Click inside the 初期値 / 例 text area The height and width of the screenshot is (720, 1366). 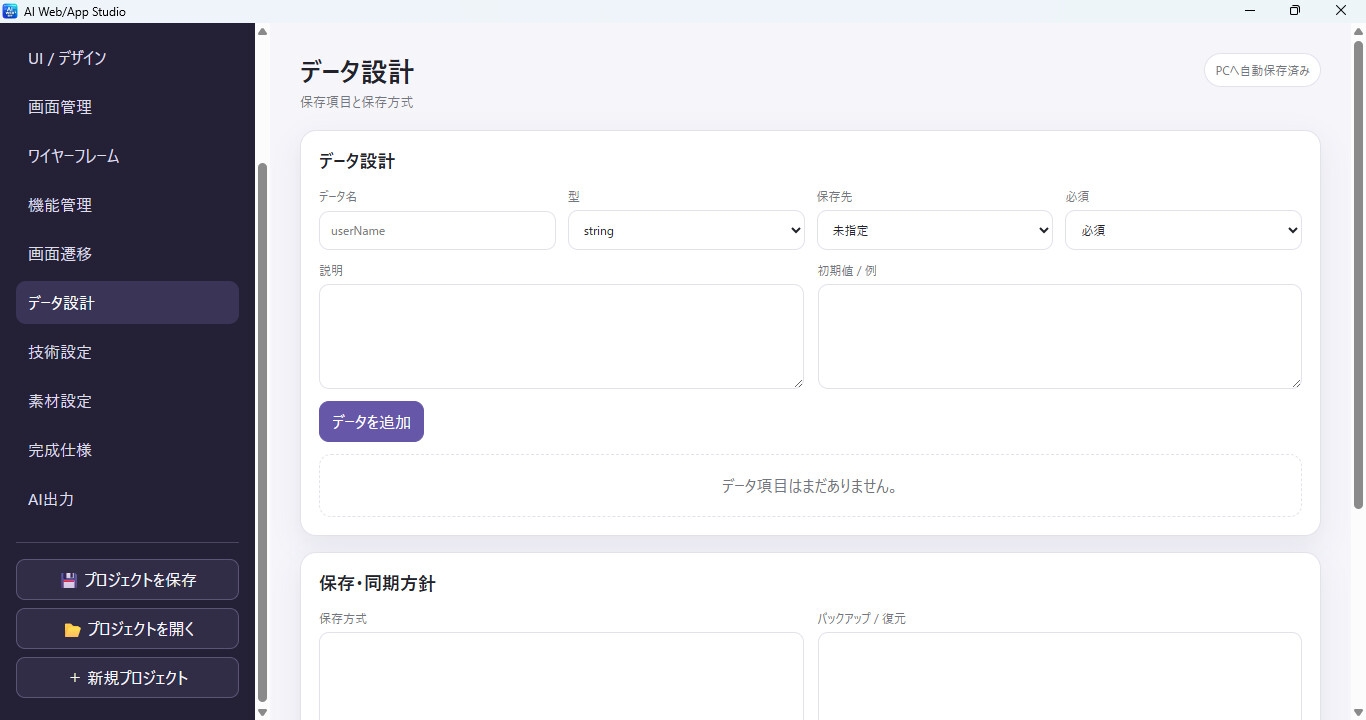1060,336
